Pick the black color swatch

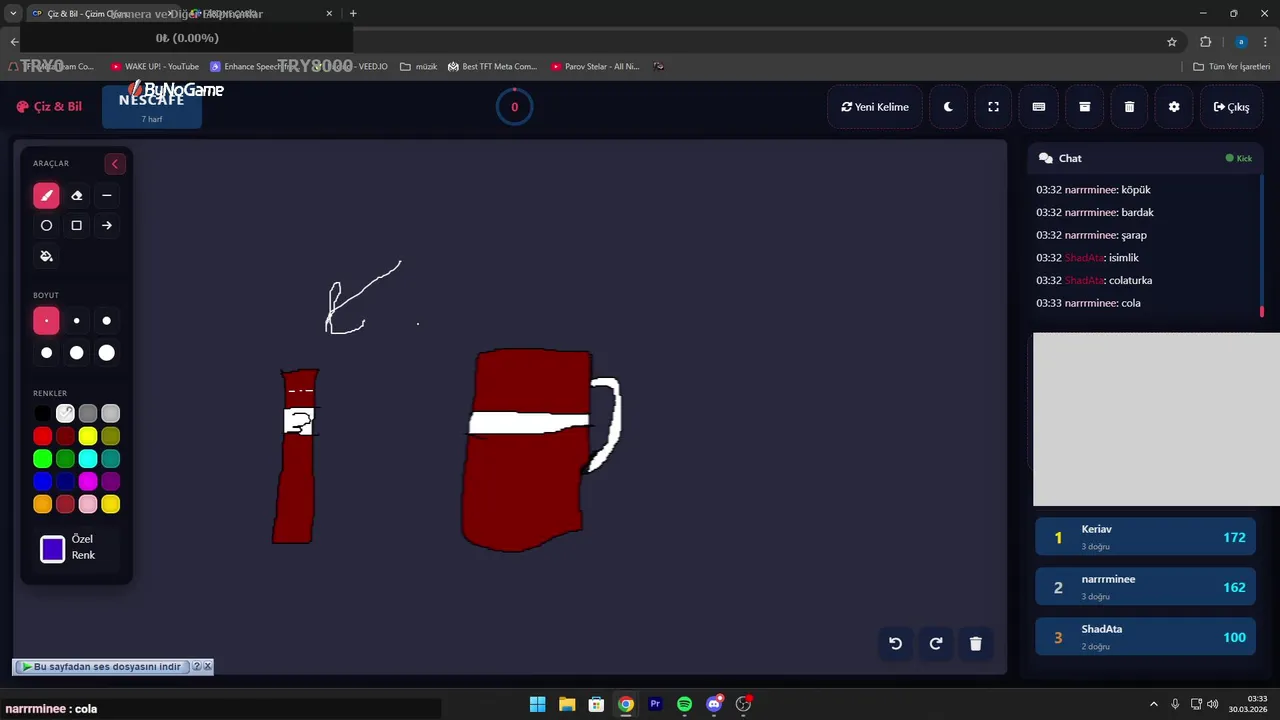click(x=42, y=413)
